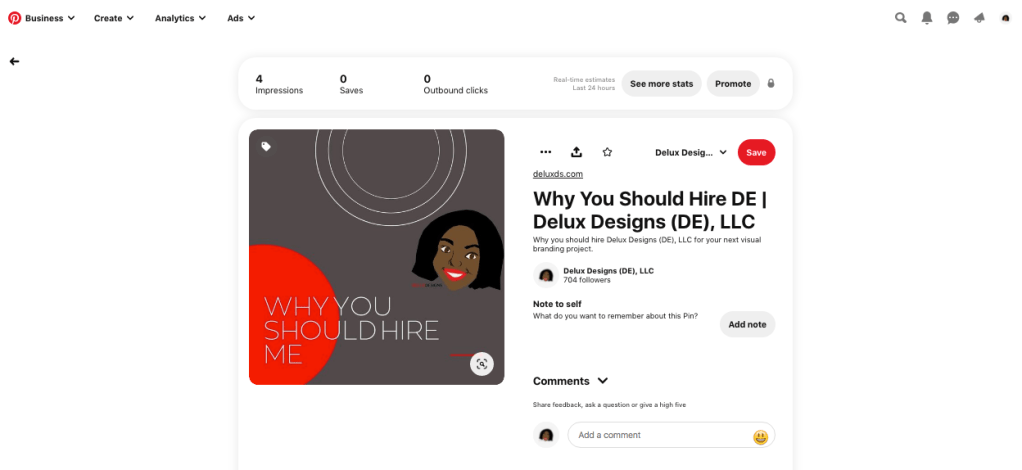
Task: Open the search magnifier icon
Action: point(901,18)
